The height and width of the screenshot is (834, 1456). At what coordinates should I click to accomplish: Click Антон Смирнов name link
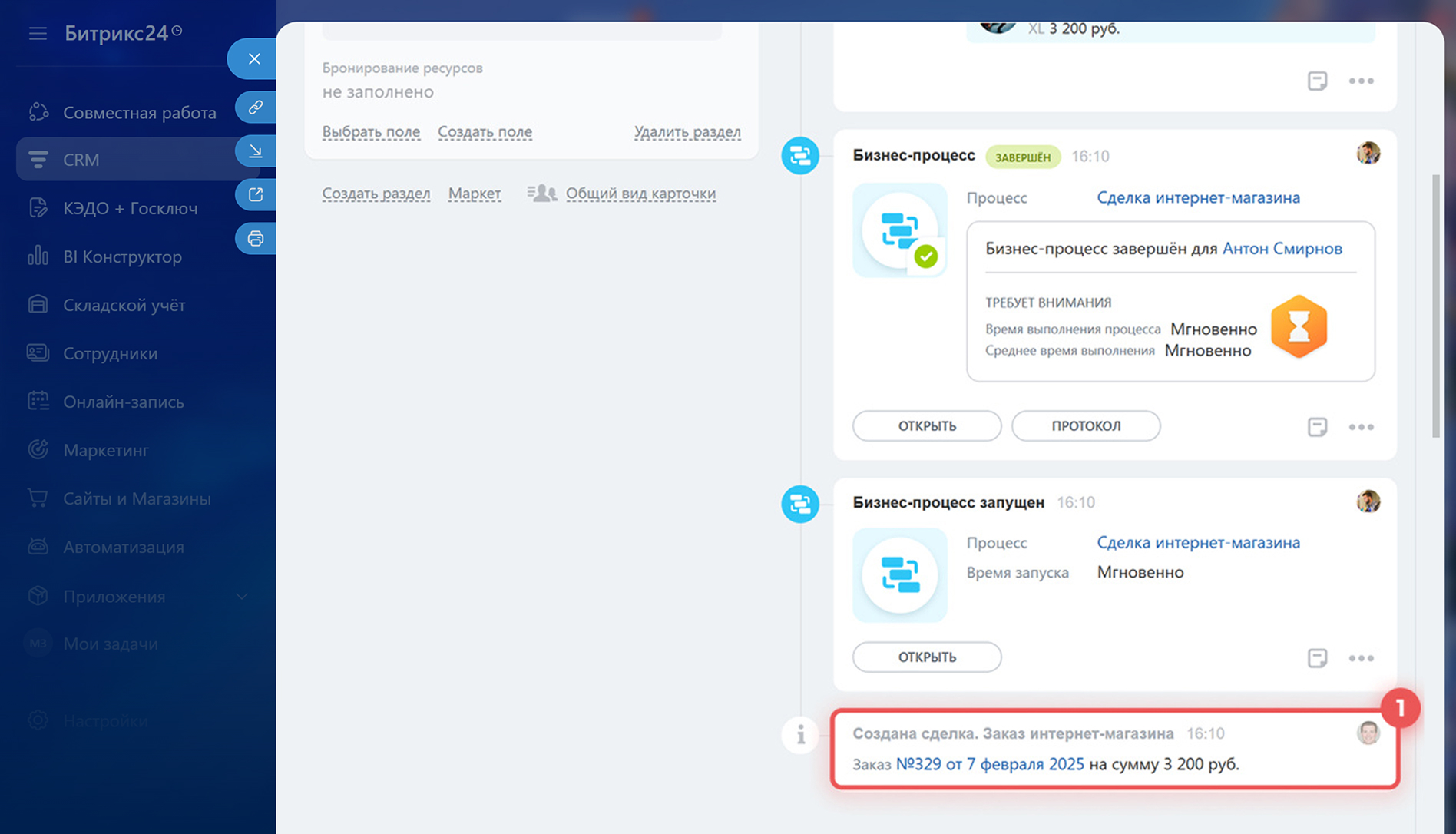1282,249
